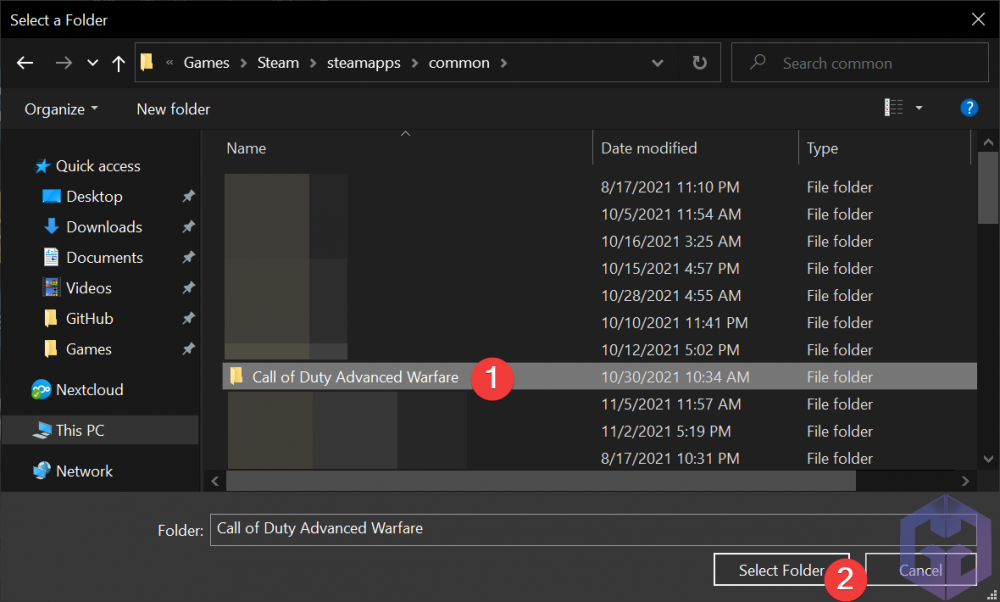The width and height of the screenshot is (1000, 602).
Task: Open the recent locations dropdown arrow
Action: (x=93, y=63)
